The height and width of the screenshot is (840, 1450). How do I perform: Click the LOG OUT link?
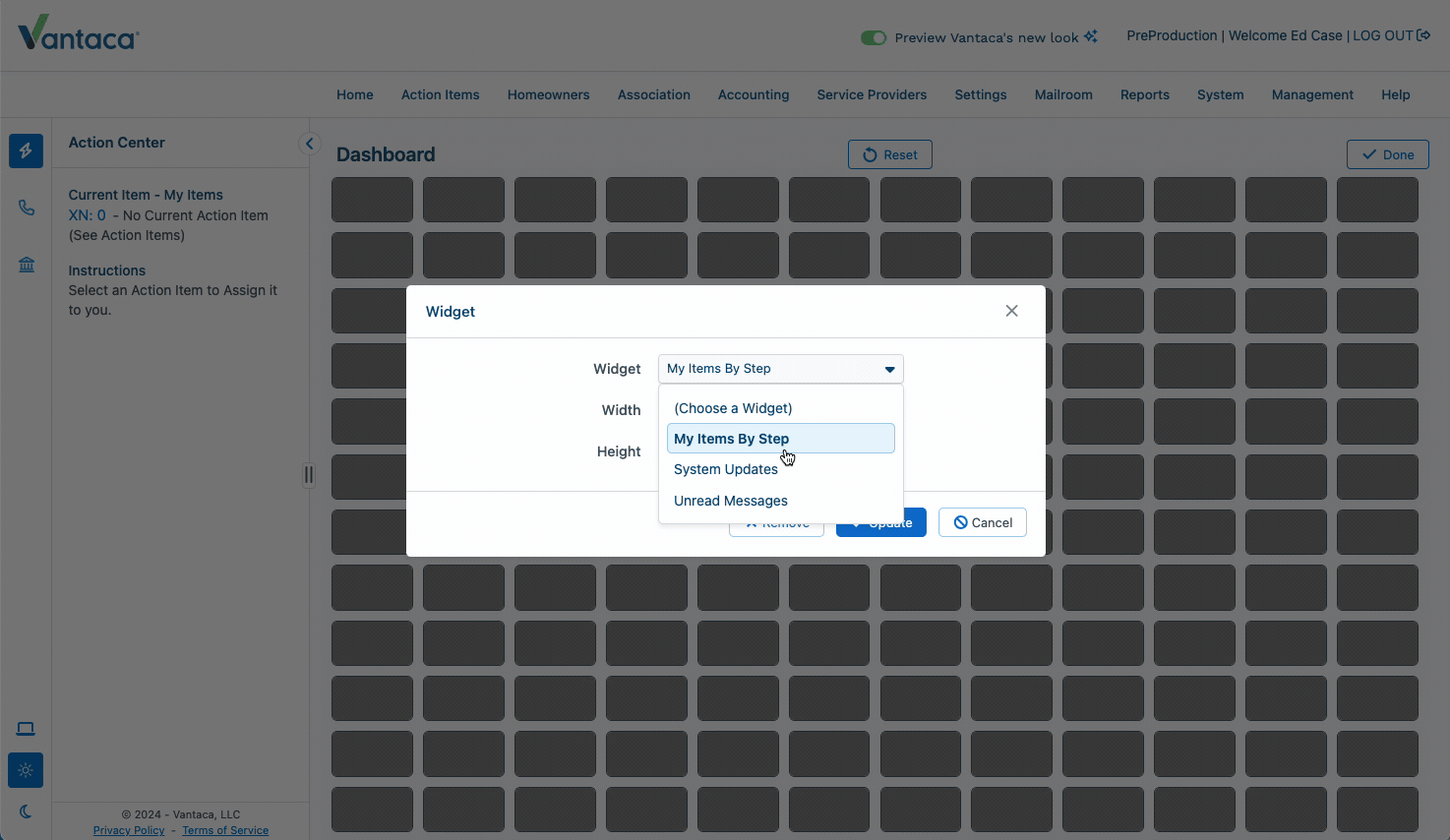[1382, 35]
